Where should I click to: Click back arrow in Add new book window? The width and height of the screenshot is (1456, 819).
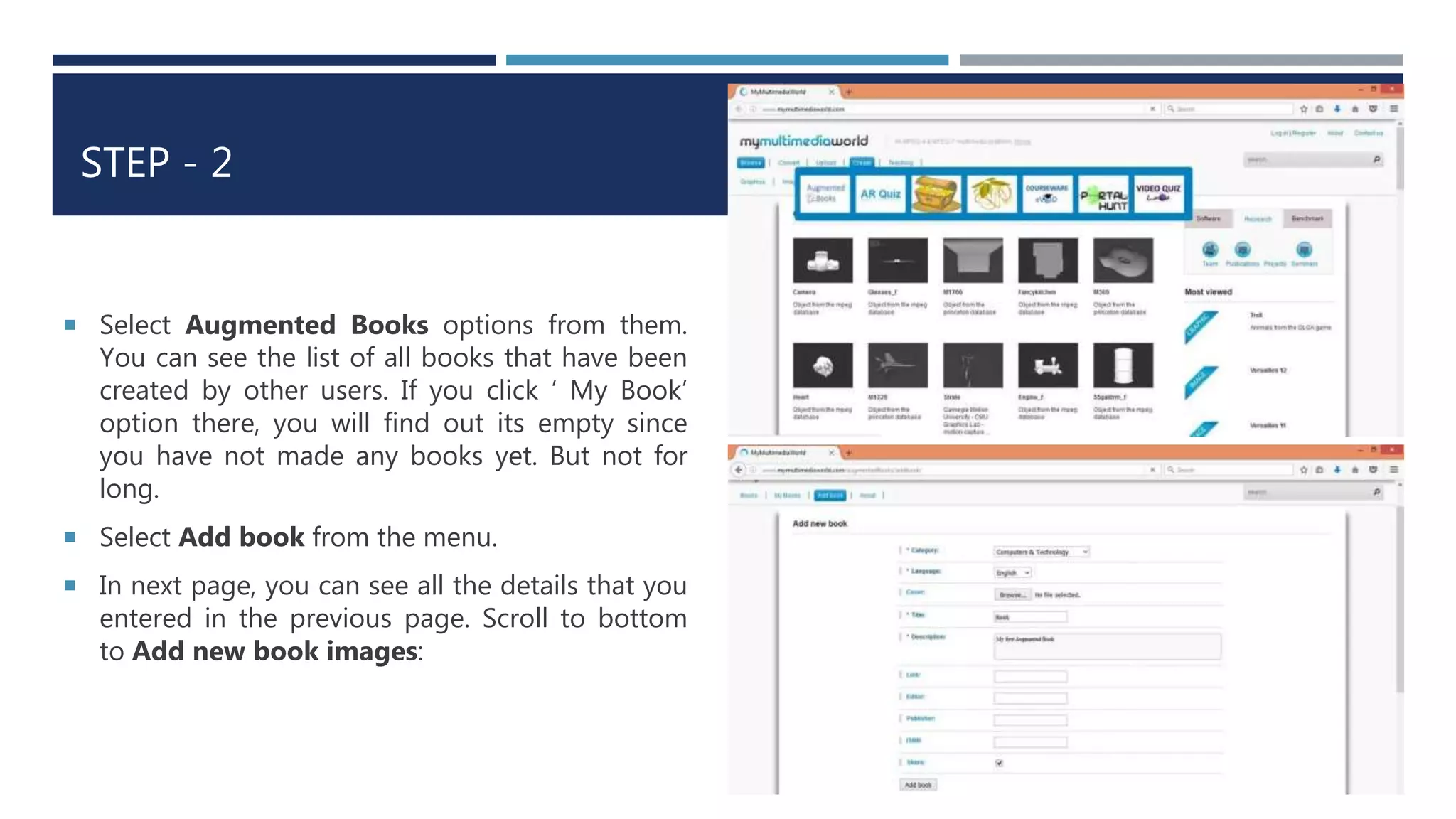(739, 469)
